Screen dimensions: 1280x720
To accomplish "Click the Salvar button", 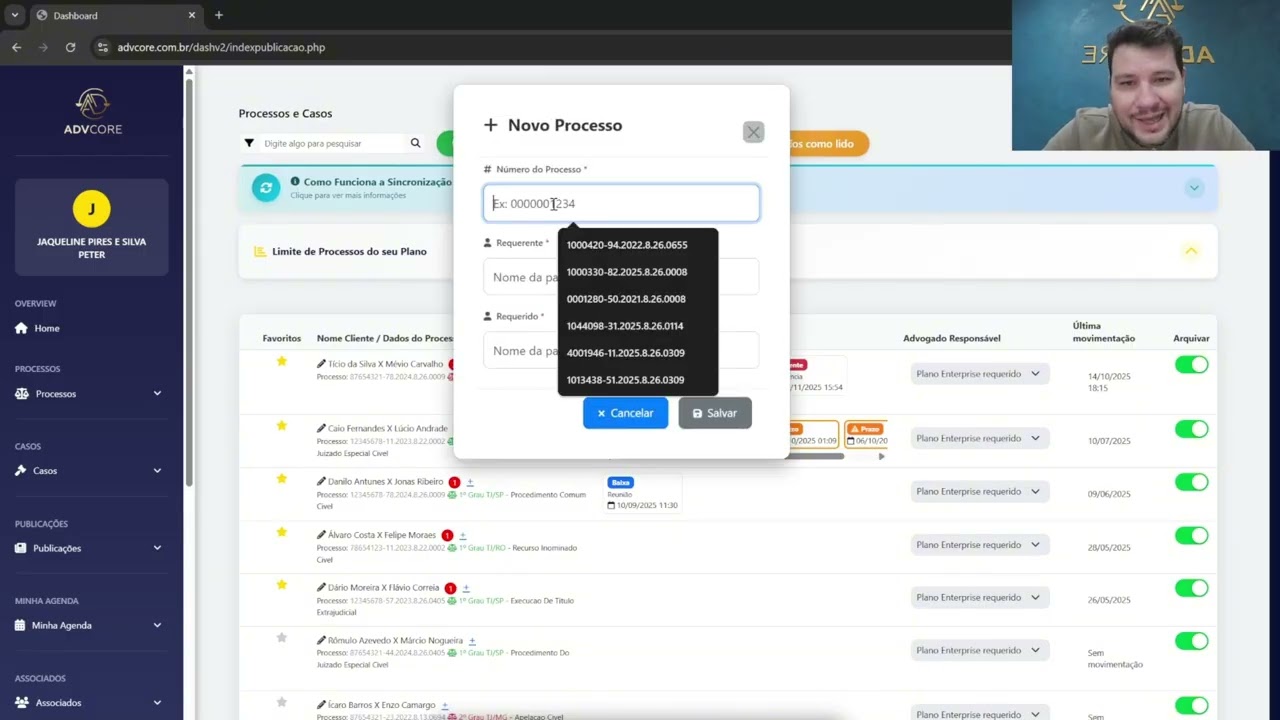I will (715, 413).
